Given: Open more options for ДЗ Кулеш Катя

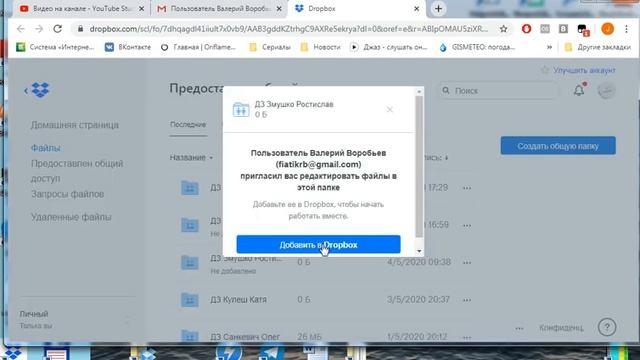Looking at the screenshot, I should click(x=467, y=300).
